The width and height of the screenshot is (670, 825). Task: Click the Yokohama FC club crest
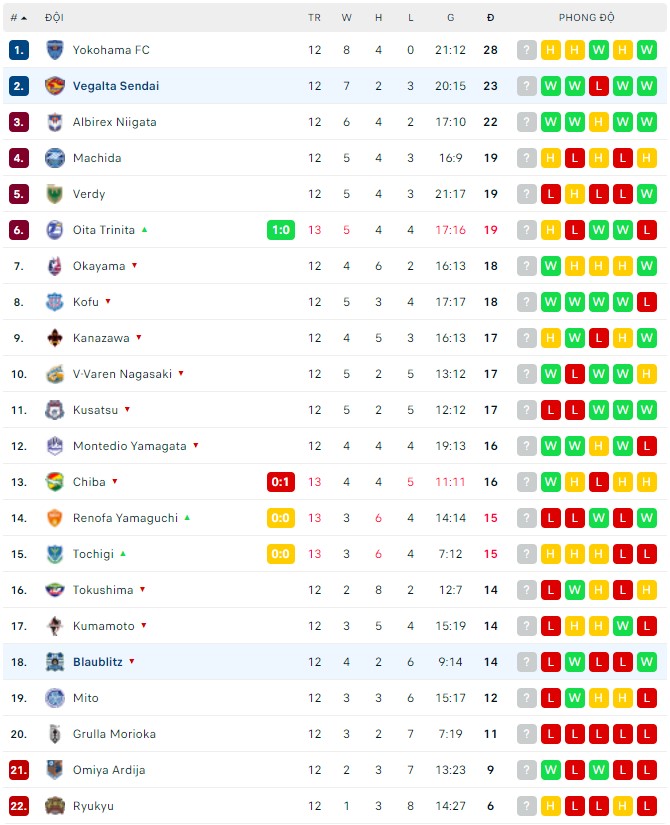(x=54, y=50)
